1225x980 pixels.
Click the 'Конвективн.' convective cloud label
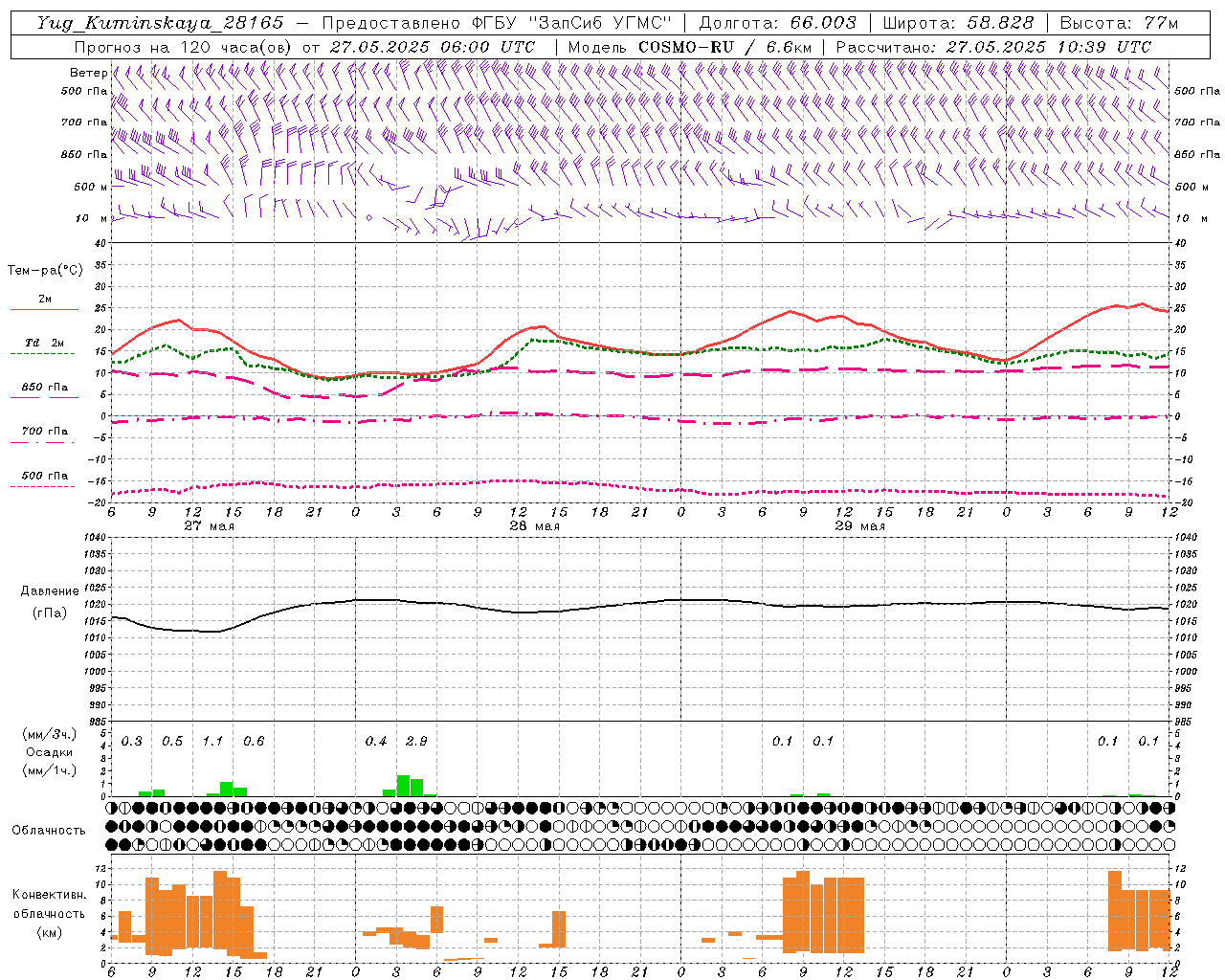[50, 895]
